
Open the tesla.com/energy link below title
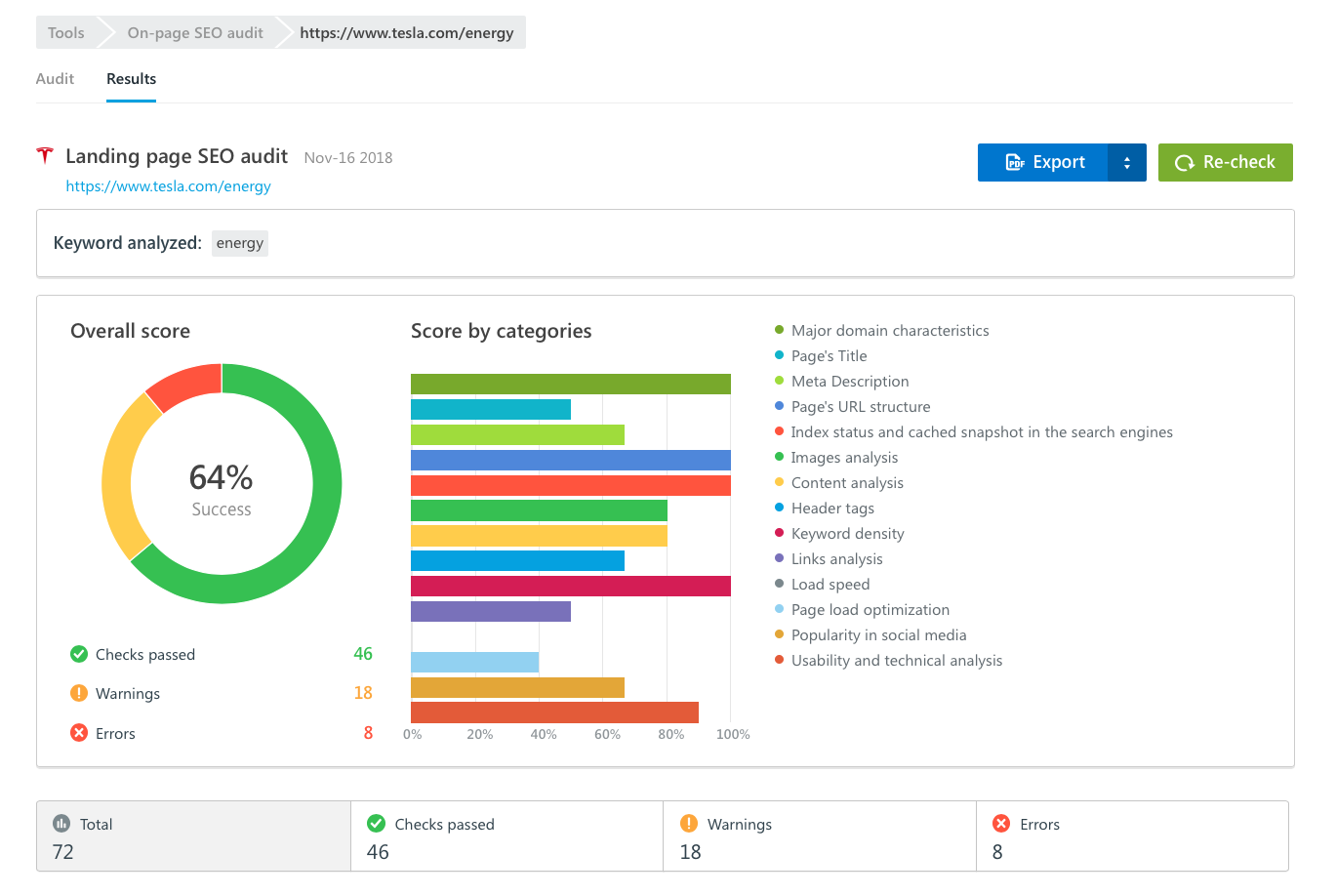tap(168, 186)
